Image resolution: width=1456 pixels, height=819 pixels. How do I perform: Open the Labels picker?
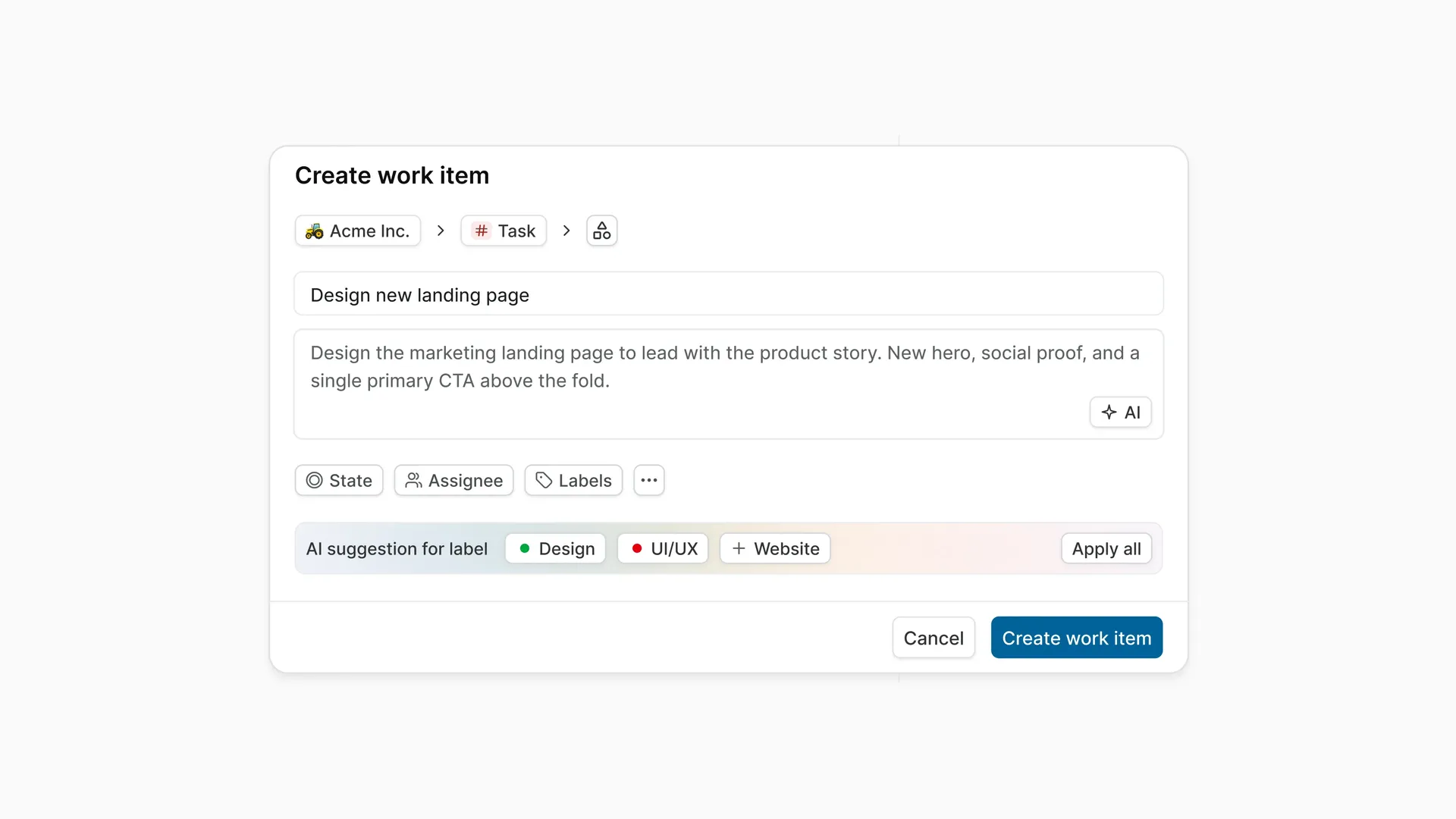coord(573,480)
